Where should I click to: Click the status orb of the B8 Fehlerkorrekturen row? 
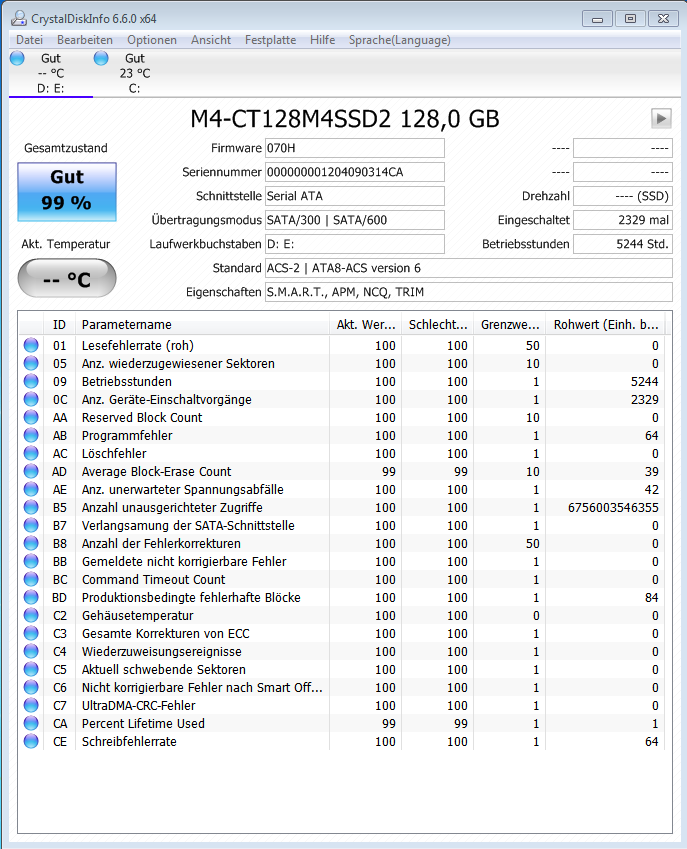(31, 544)
